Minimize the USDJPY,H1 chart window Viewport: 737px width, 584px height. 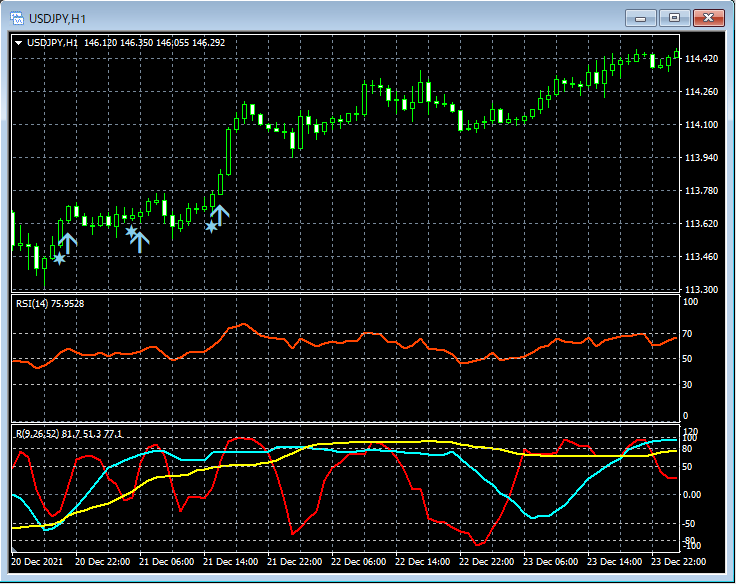pyautogui.click(x=641, y=18)
